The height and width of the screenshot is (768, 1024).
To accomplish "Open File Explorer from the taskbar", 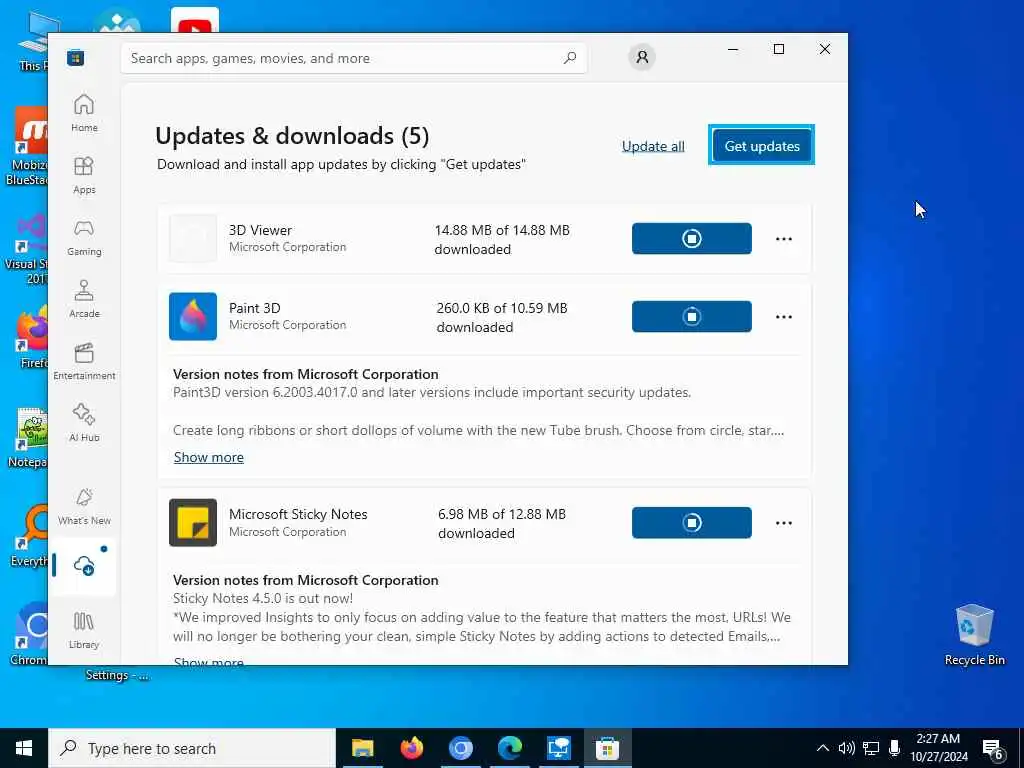I will (x=362, y=748).
